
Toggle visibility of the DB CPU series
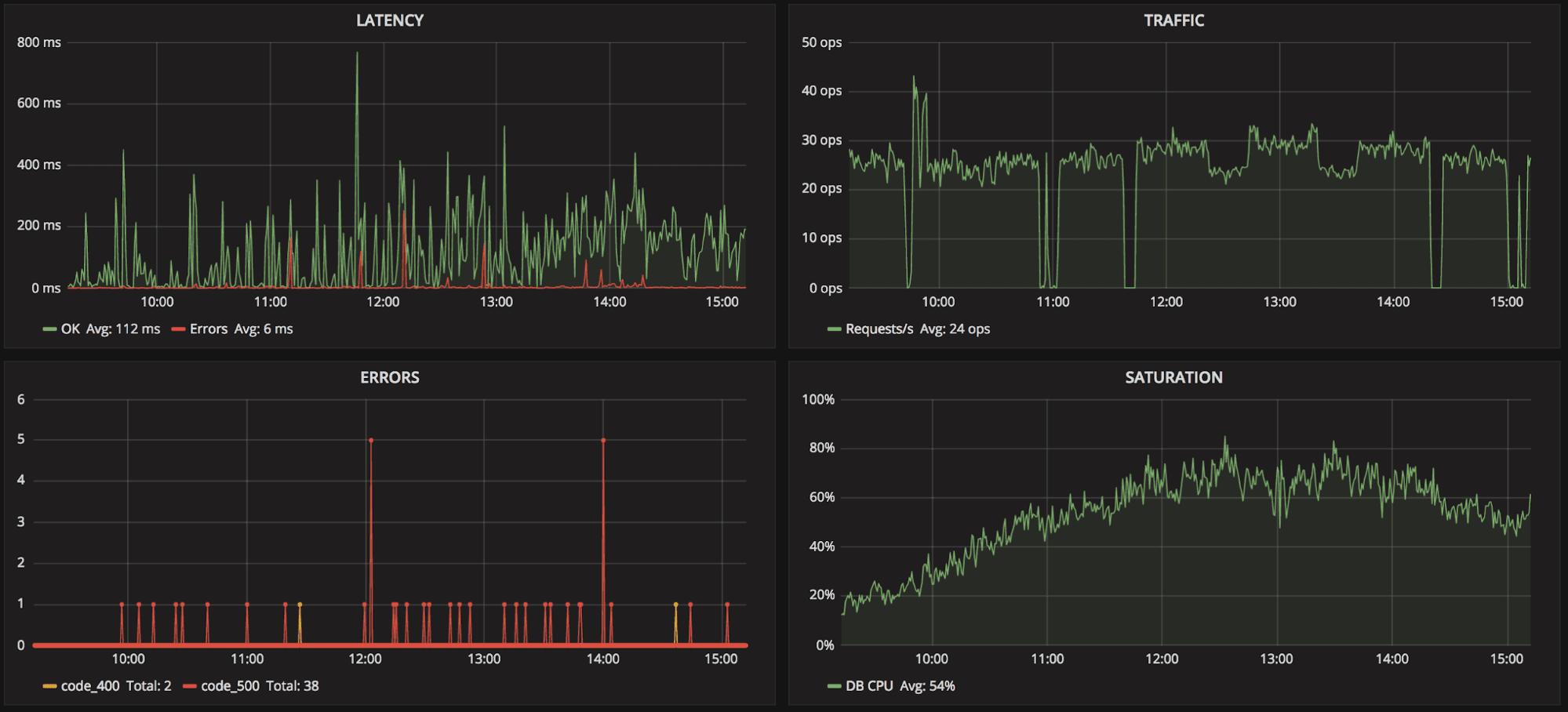pos(871,685)
